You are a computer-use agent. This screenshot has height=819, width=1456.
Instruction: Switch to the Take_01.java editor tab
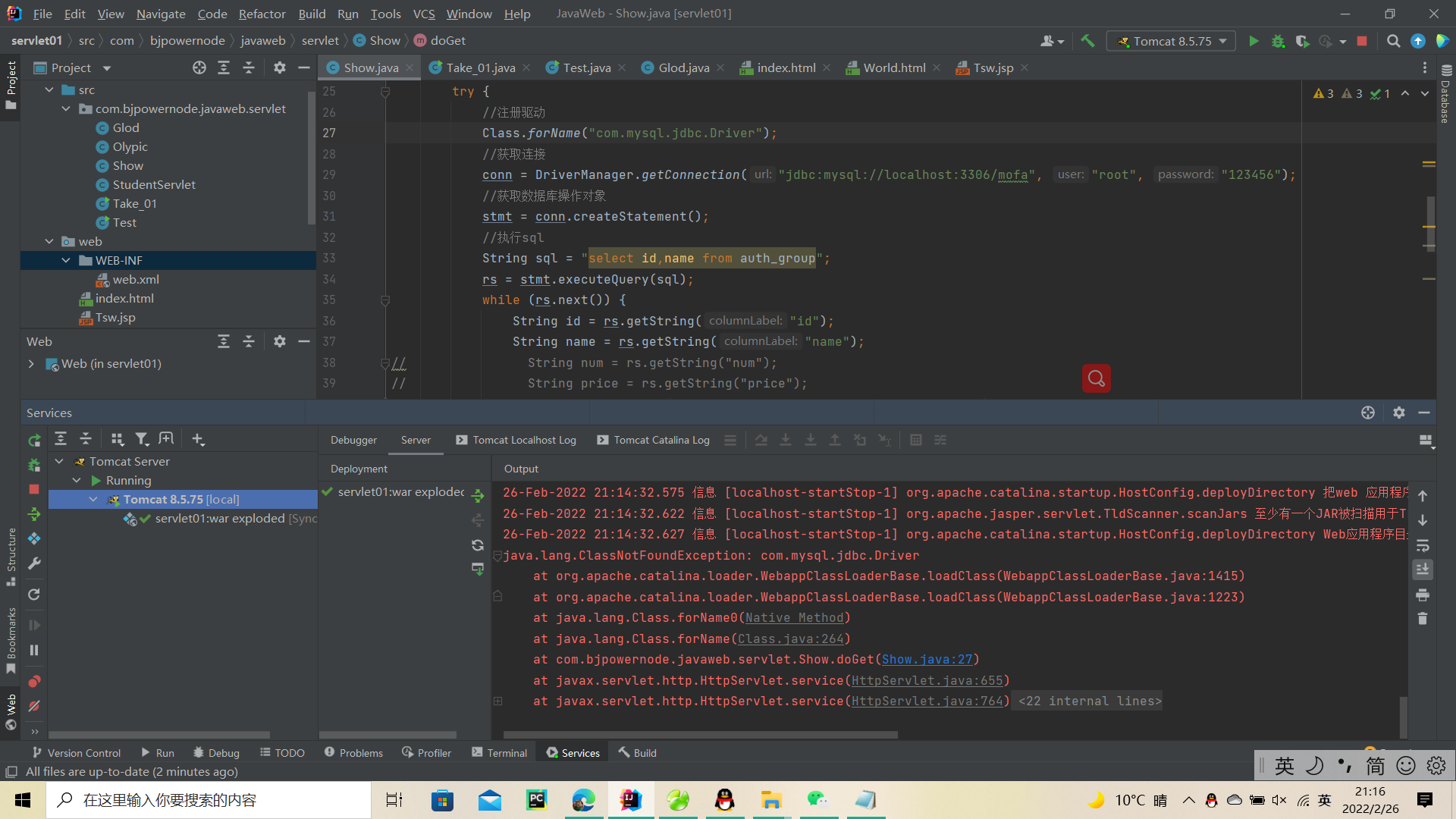479,67
